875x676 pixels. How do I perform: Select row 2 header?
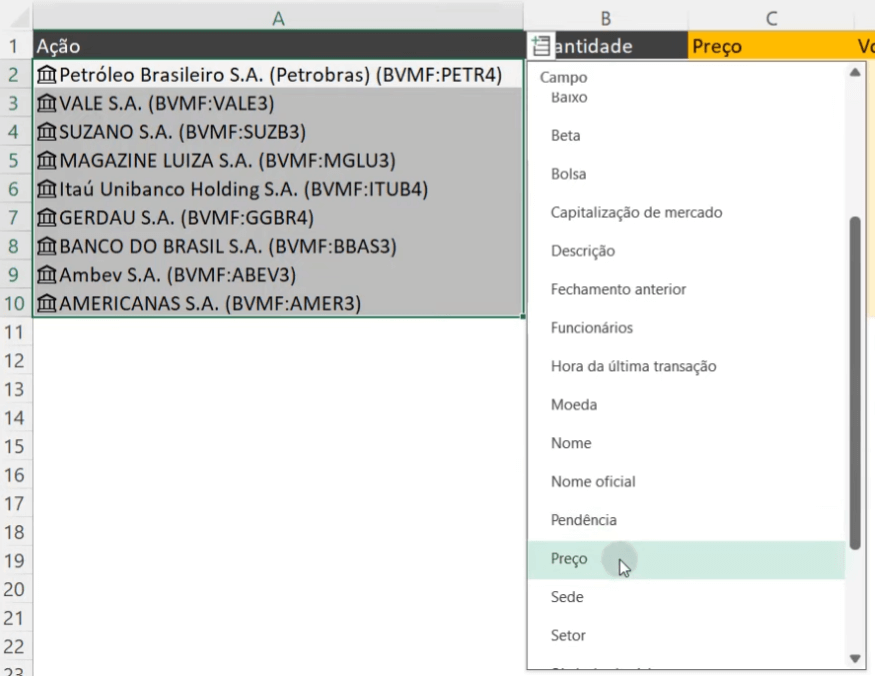pyautogui.click(x=16, y=75)
